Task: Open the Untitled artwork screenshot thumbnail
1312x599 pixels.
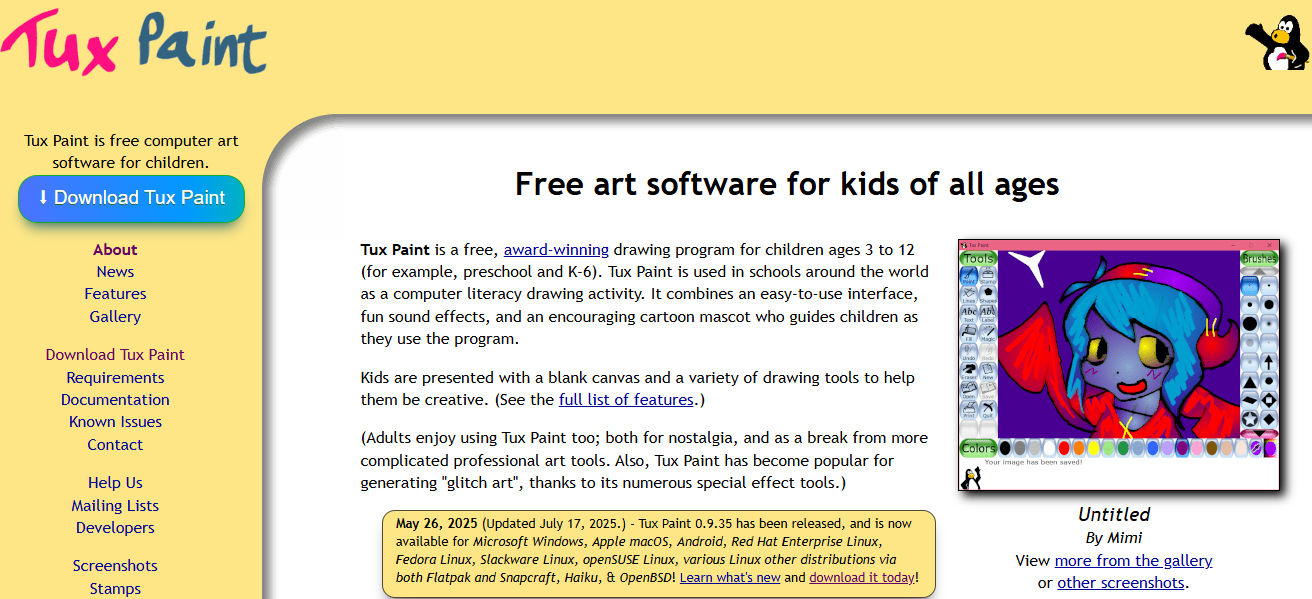Action: (x=1119, y=365)
